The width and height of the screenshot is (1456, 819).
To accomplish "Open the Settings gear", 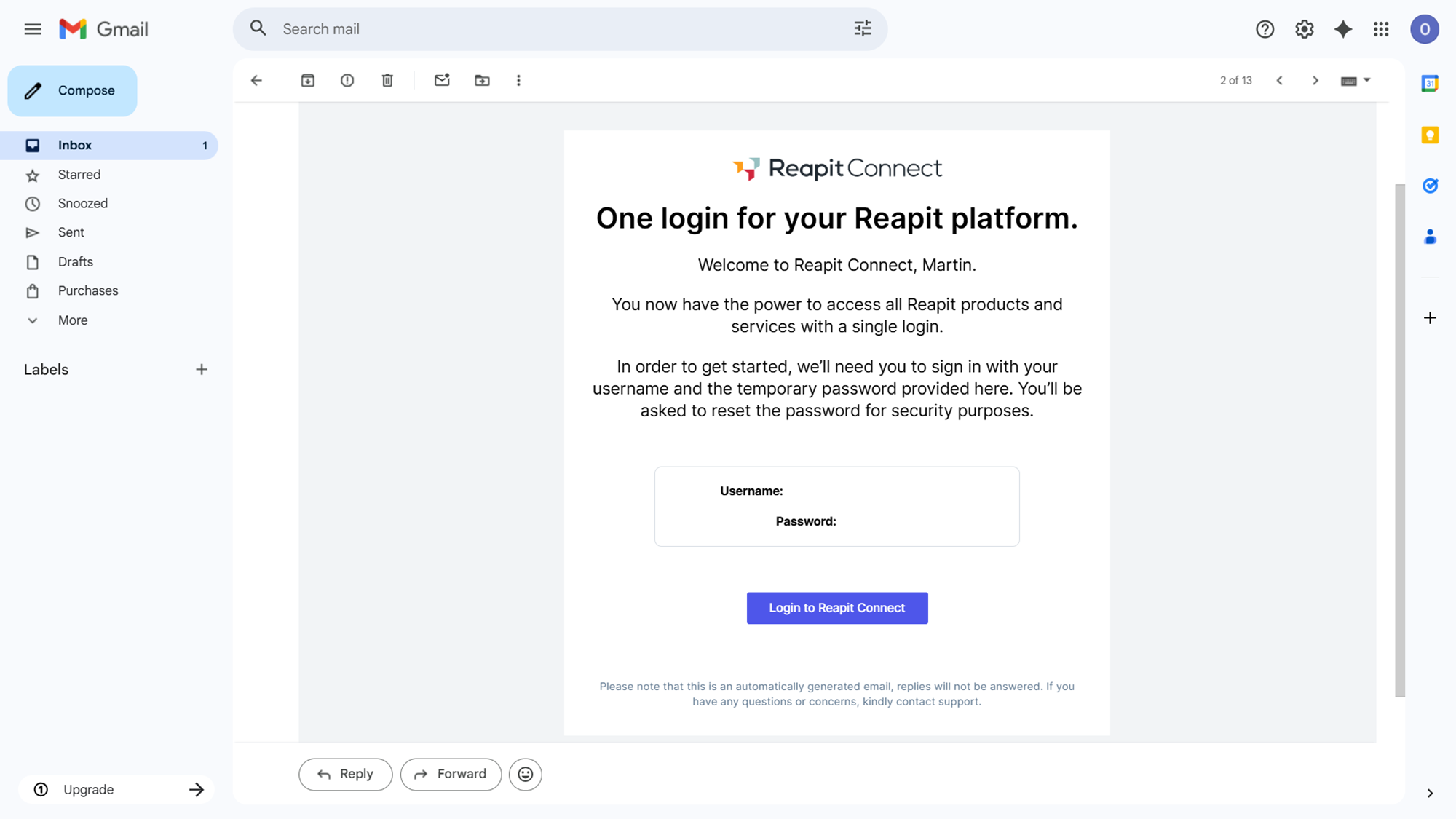I will pyautogui.click(x=1304, y=29).
